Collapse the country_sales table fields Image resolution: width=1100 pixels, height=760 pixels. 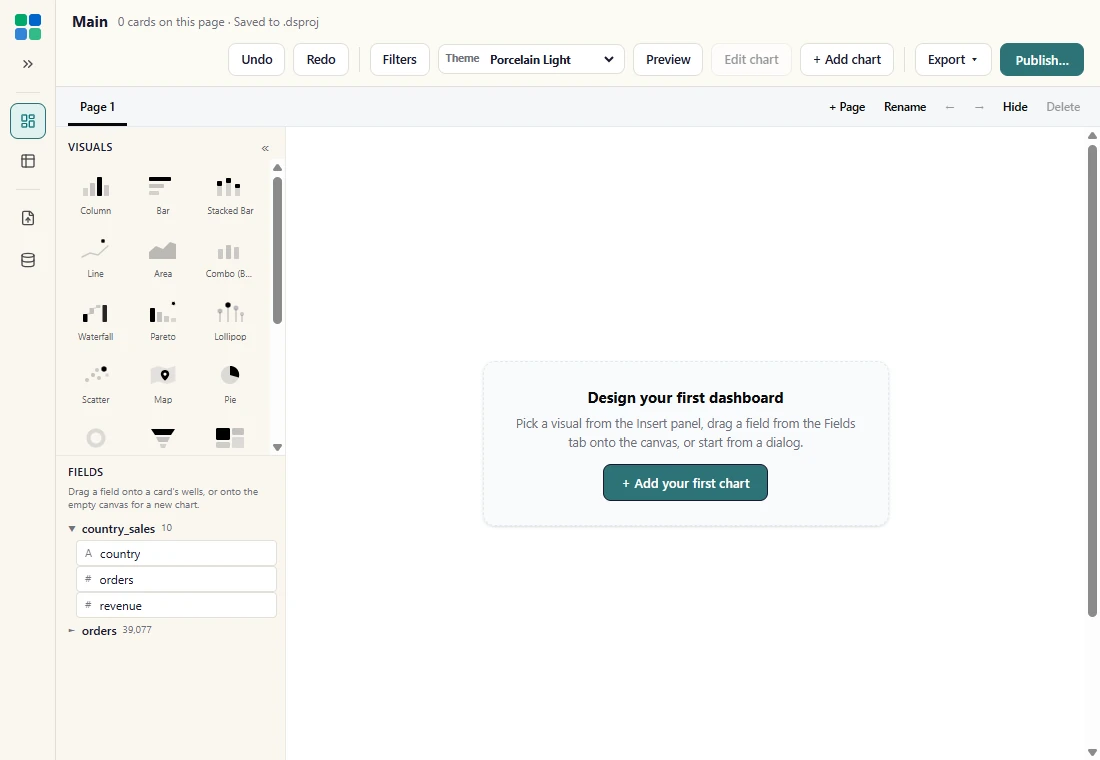pyautogui.click(x=72, y=528)
